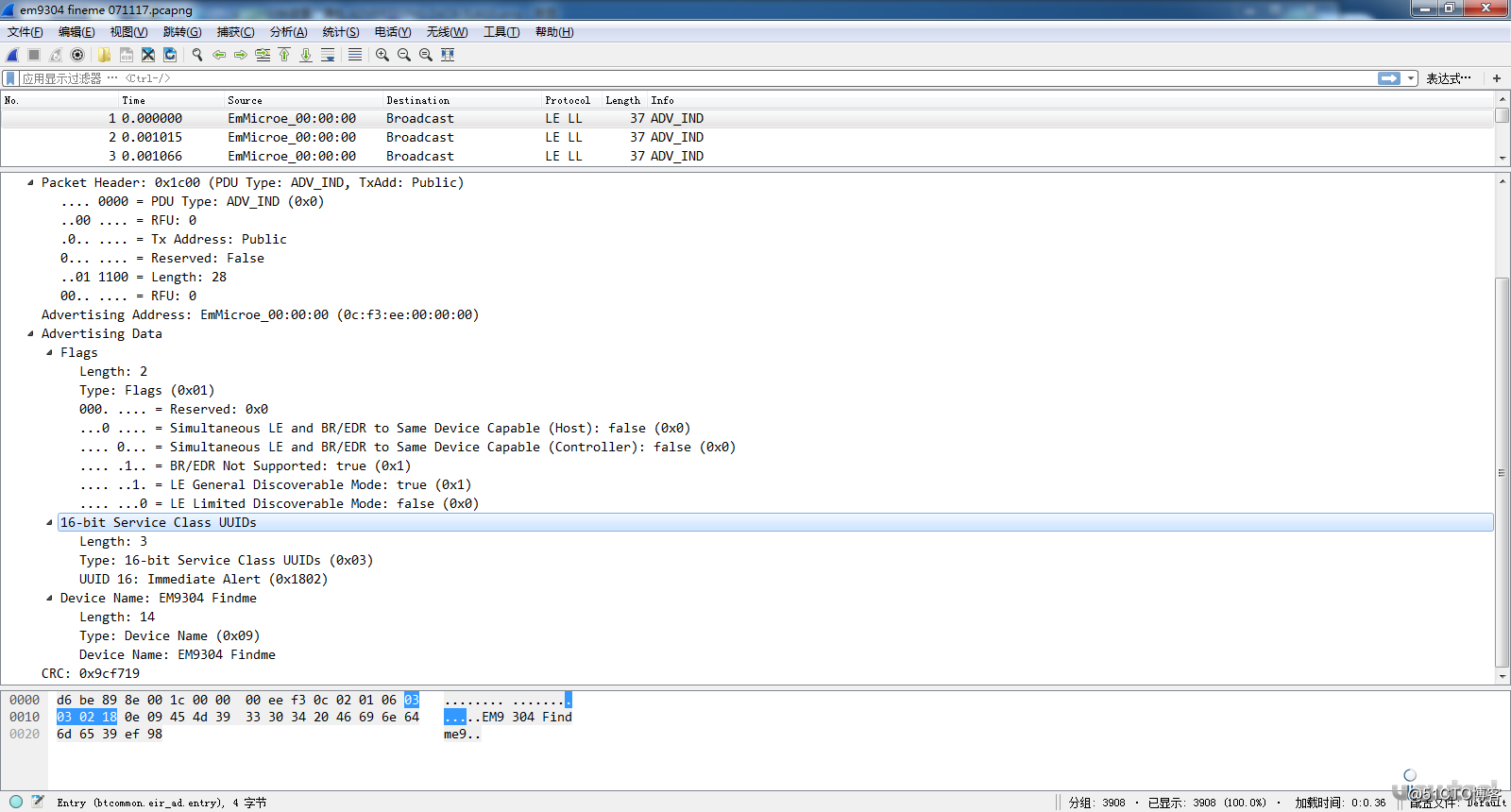This screenshot has width=1511, height=812.
Task: Click into the display filter input field
Action: click(x=699, y=78)
